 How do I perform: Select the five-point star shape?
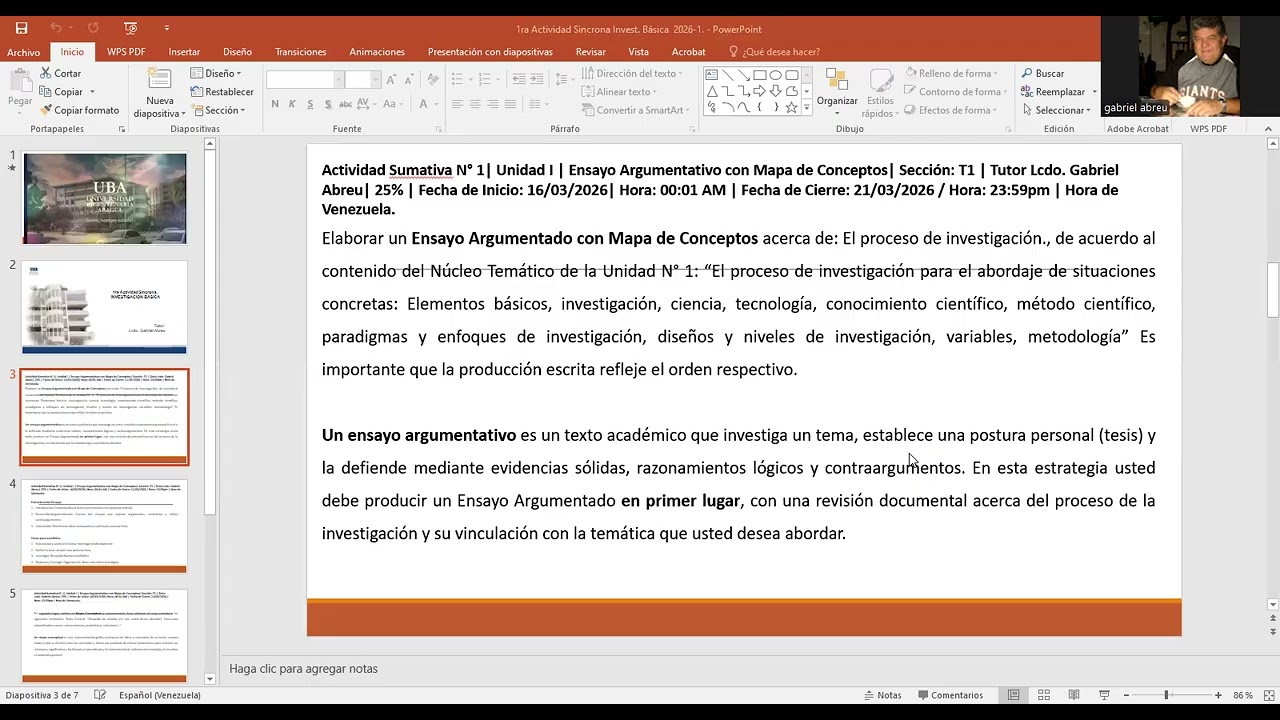pyautogui.click(x=792, y=106)
